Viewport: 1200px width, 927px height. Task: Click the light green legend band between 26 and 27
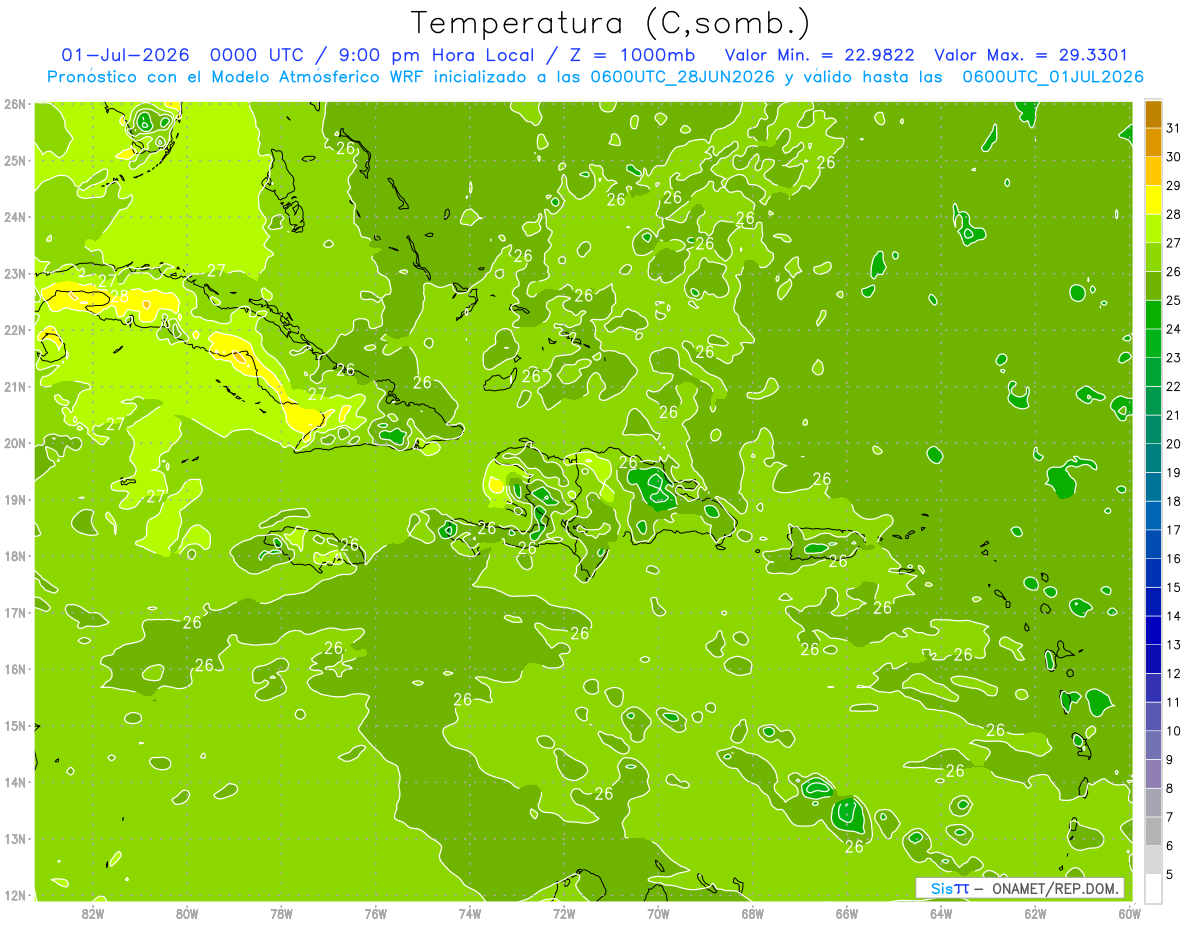coord(1153,257)
